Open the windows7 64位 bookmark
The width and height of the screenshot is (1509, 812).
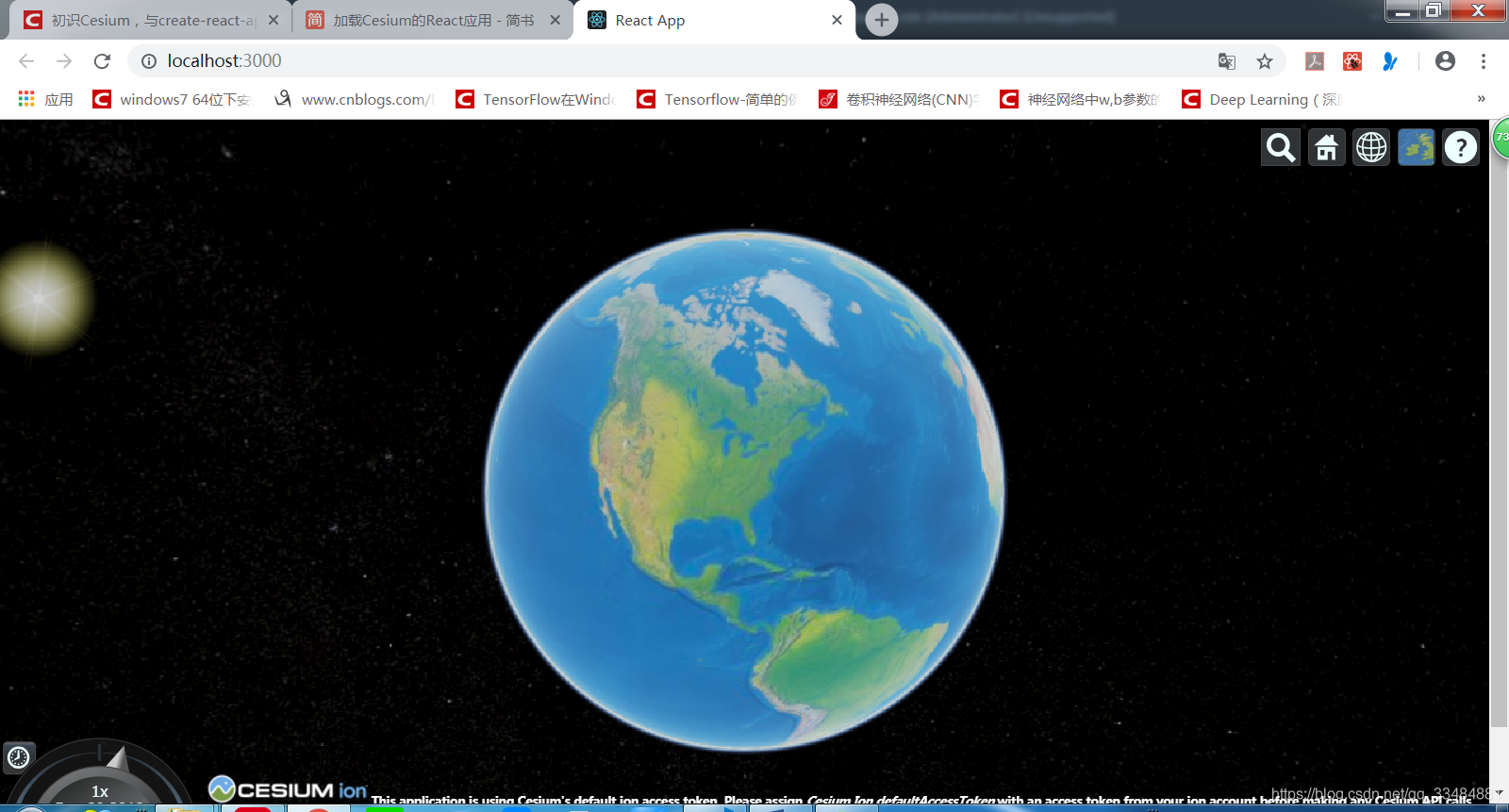coord(172,99)
